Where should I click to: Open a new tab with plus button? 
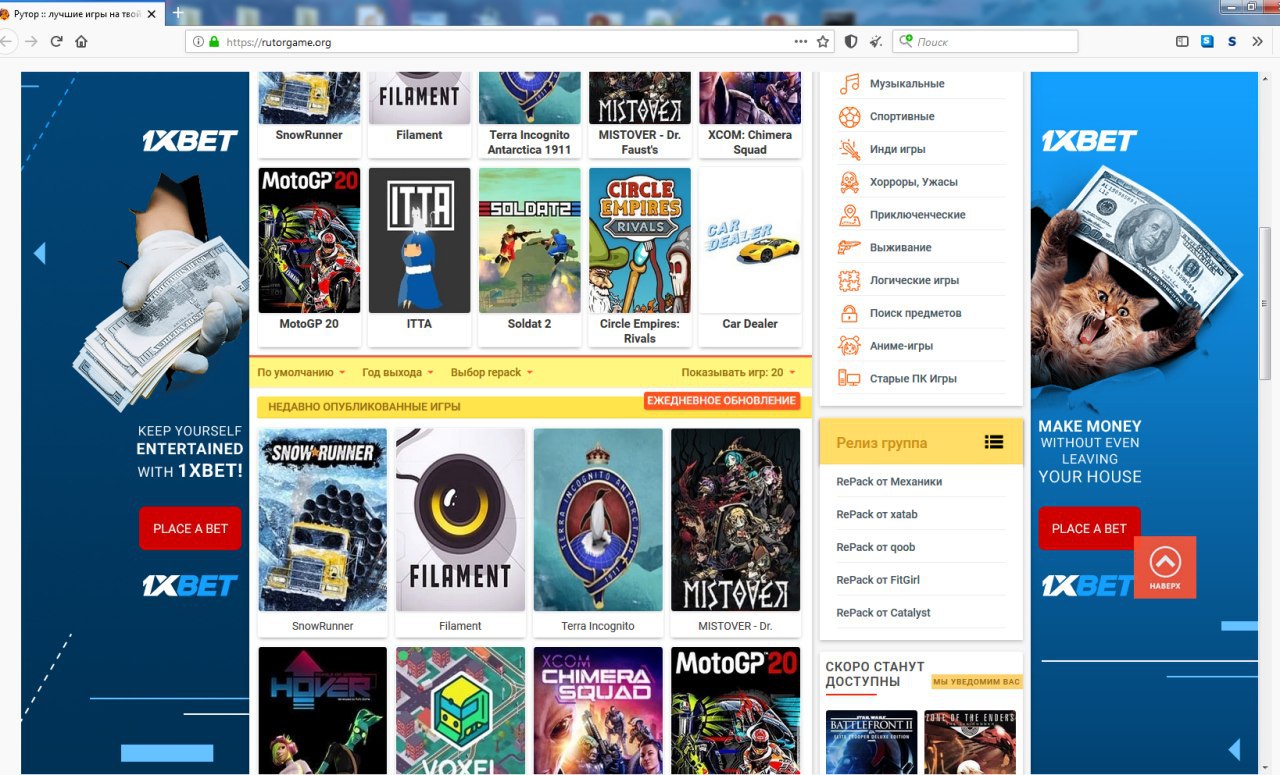178,13
